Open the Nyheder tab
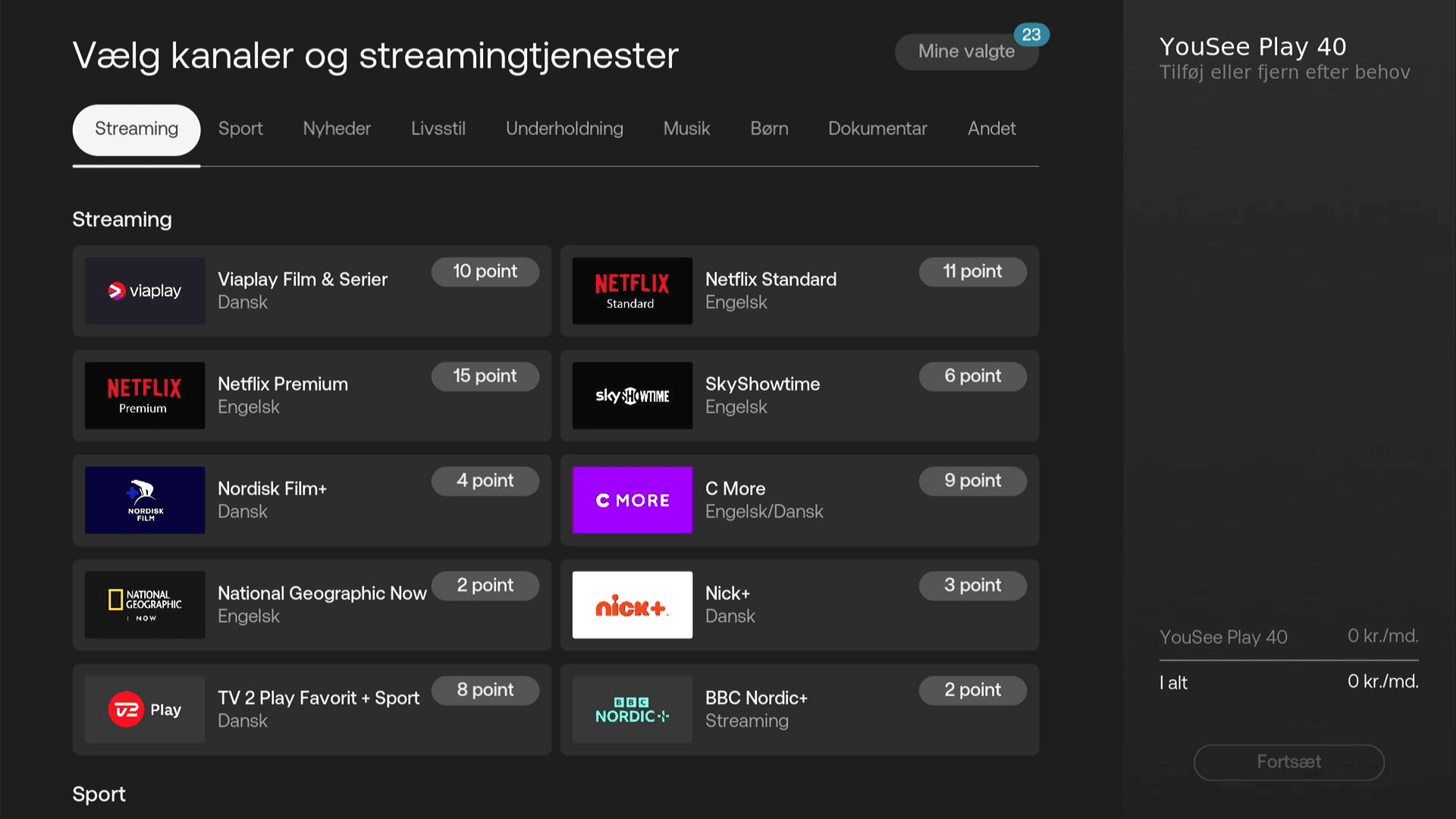Image resolution: width=1456 pixels, height=819 pixels. [x=337, y=129]
